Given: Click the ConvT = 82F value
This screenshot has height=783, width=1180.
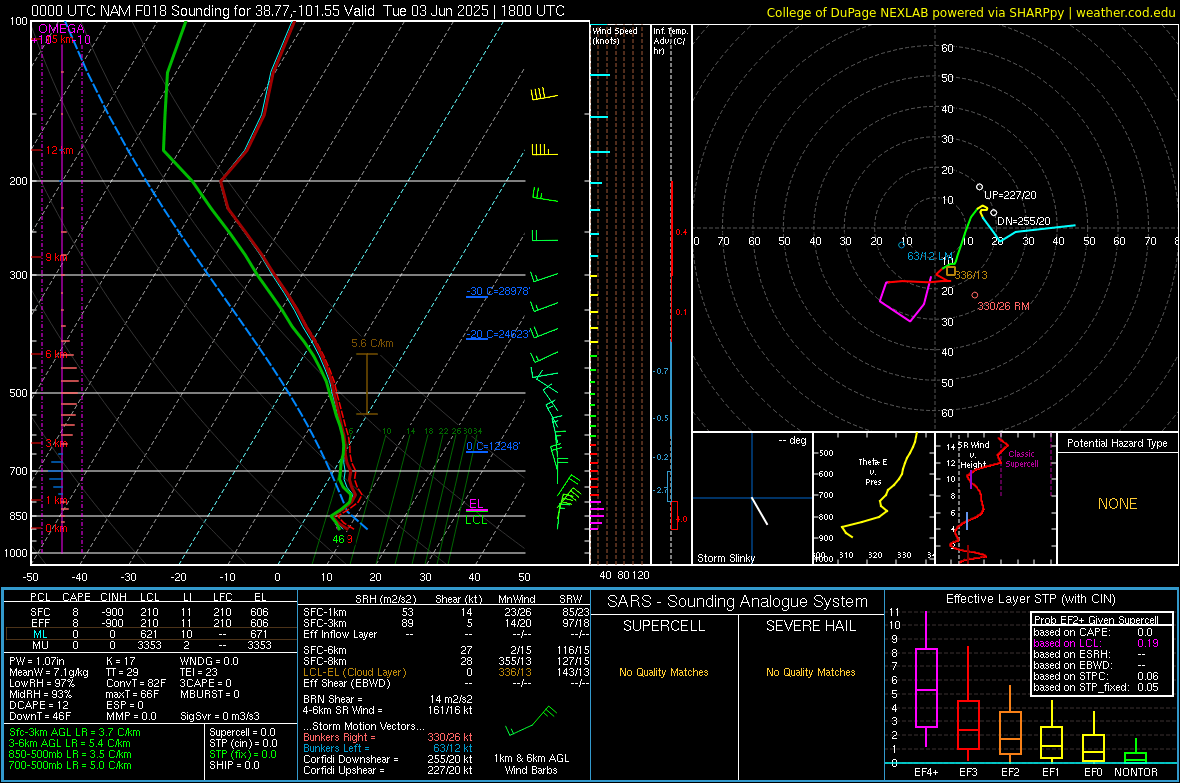Looking at the screenshot, I should 136,683.
